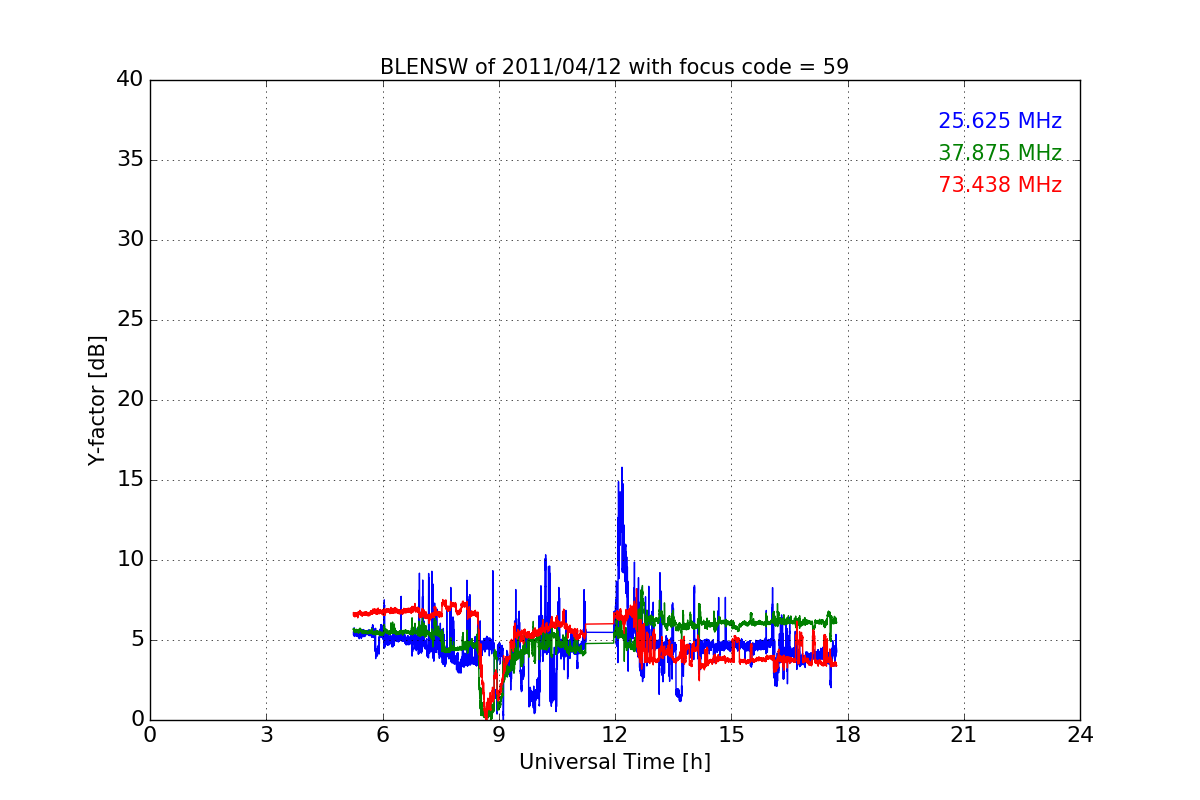
Task: Click the x-axis tick label 24
Action: [1080, 735]
